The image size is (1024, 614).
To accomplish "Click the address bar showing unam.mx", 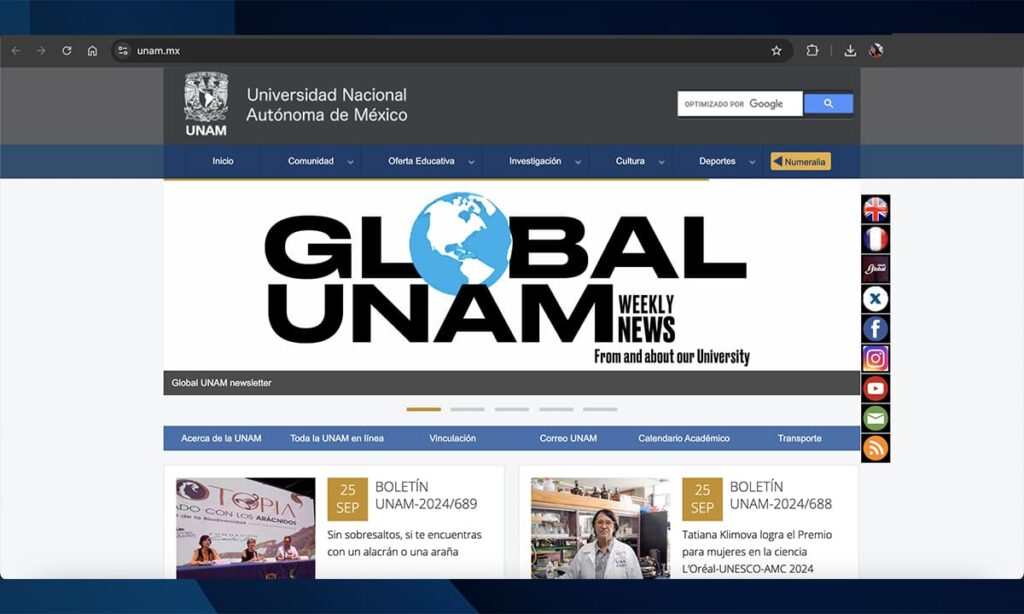I will coord(451,51).
